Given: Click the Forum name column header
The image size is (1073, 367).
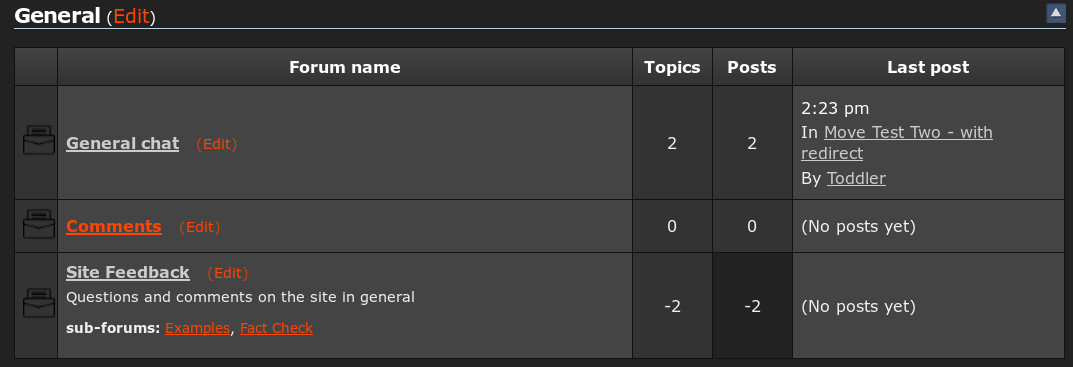Looking at the screenshot, I should click(x=345, y=67).
